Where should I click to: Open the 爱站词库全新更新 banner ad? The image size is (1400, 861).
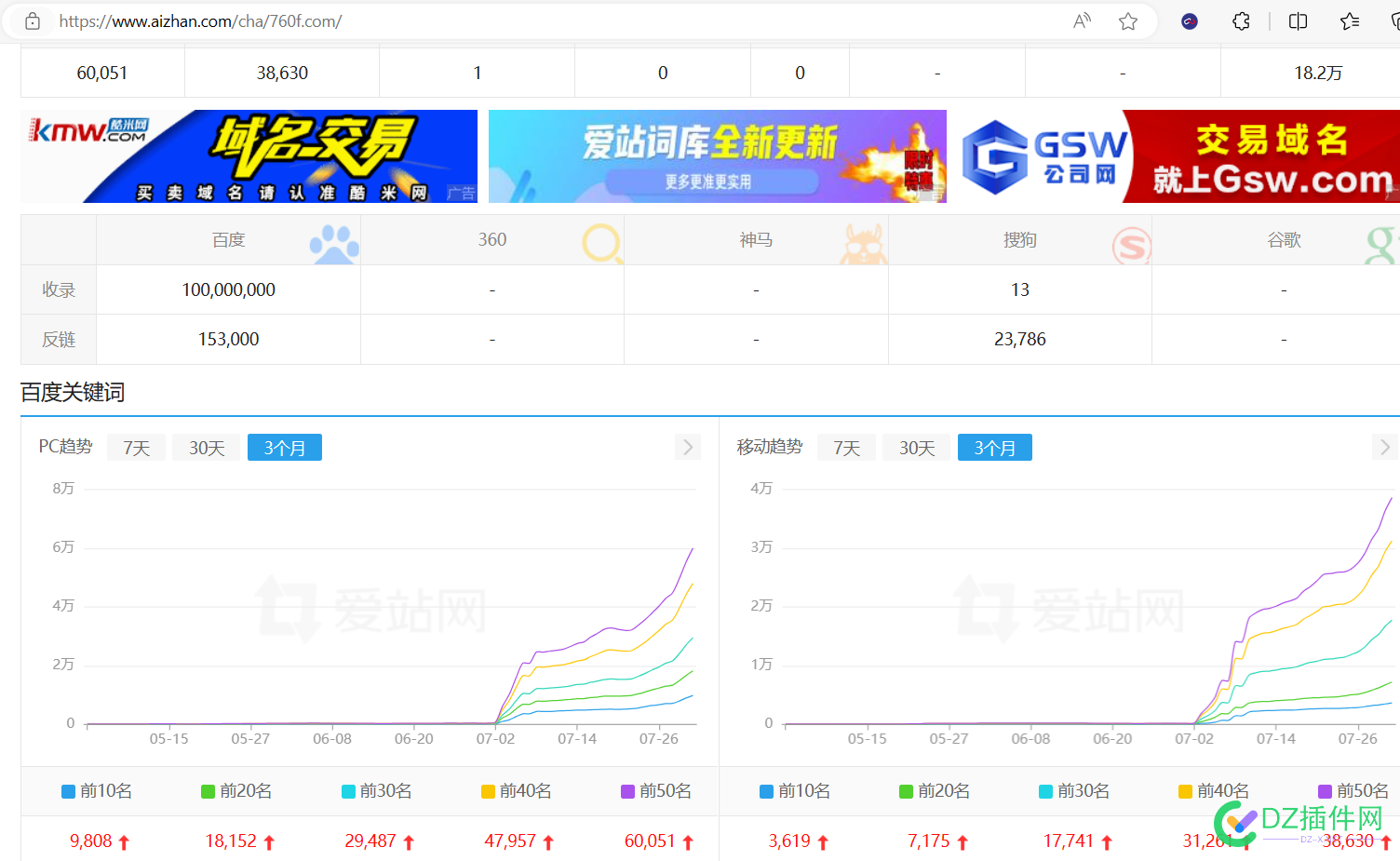click(x=718, y=156)
